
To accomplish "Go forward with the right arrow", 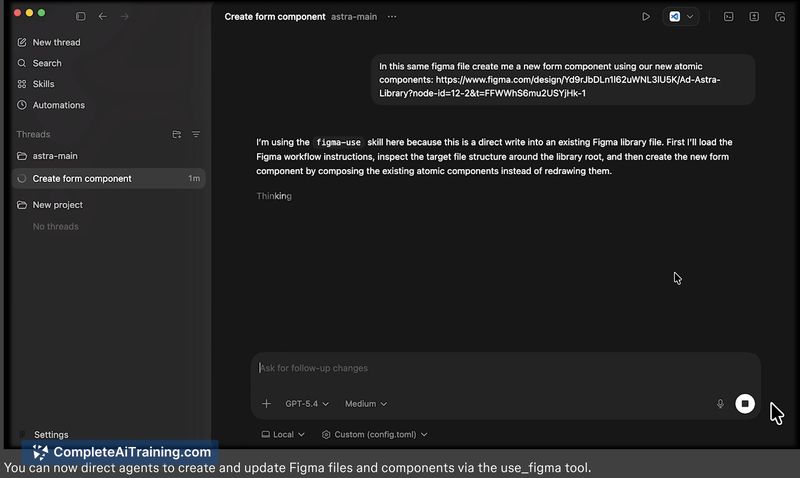I will point(124,16).
